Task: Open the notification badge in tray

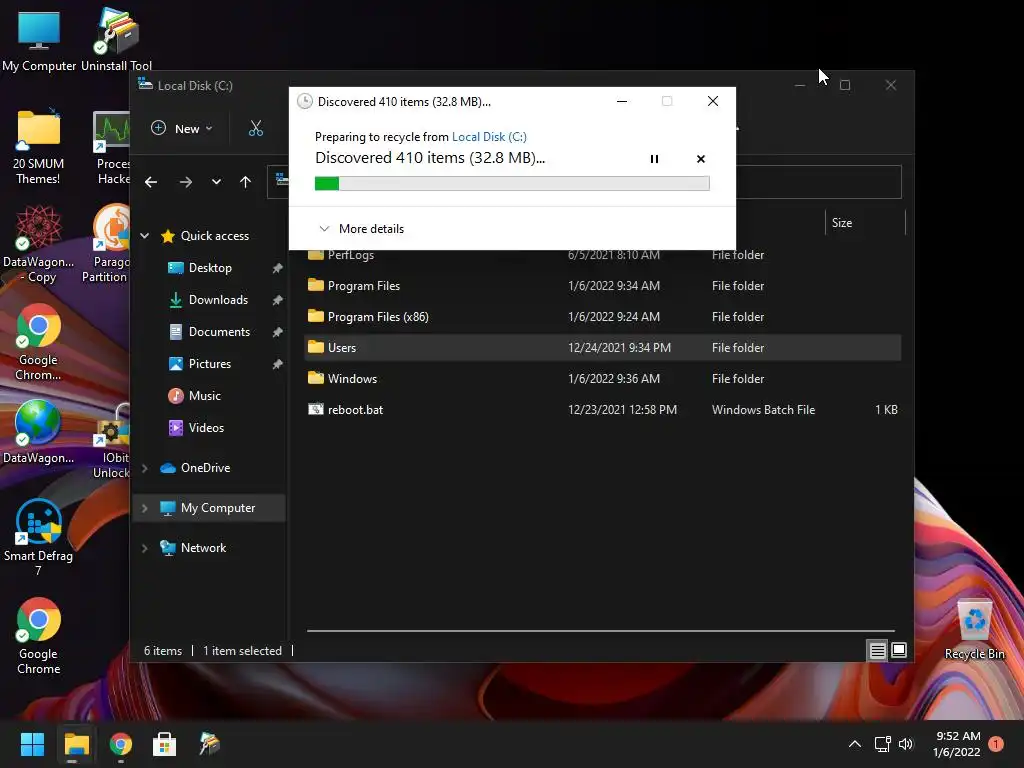Action: click(x=996, y=744)
